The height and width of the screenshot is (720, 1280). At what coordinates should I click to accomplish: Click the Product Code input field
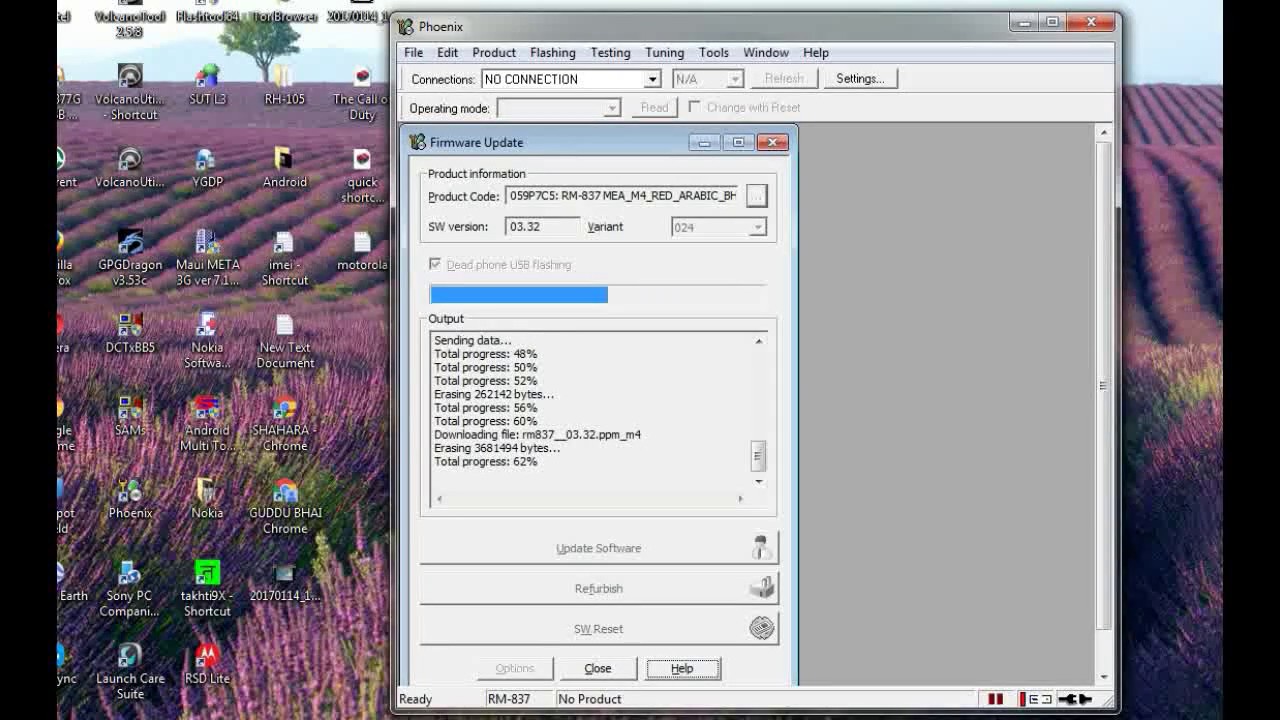click(x=622, y=196)
